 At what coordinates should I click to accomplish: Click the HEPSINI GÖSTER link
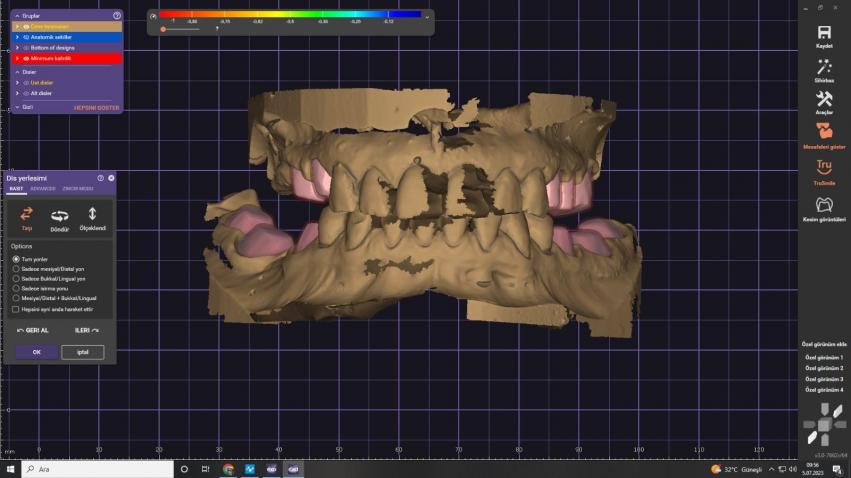[97, 107]
